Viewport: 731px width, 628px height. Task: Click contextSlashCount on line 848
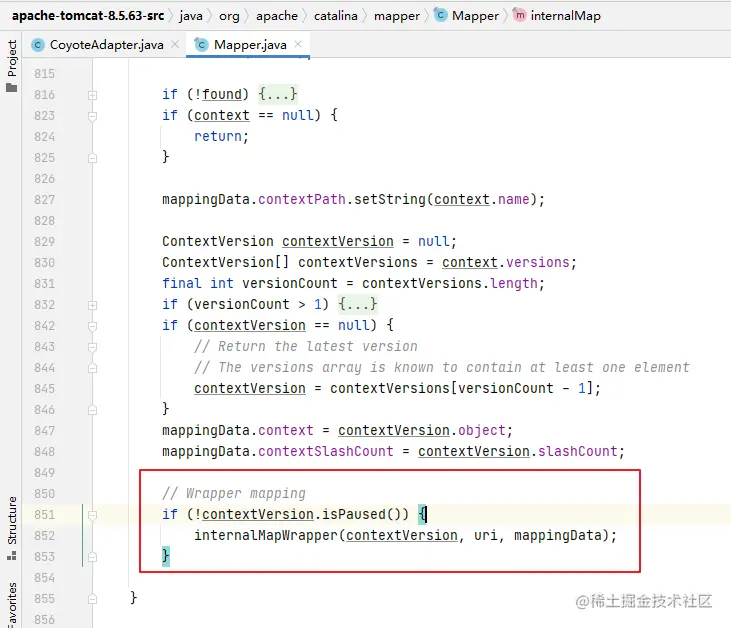tap(325, 451)
